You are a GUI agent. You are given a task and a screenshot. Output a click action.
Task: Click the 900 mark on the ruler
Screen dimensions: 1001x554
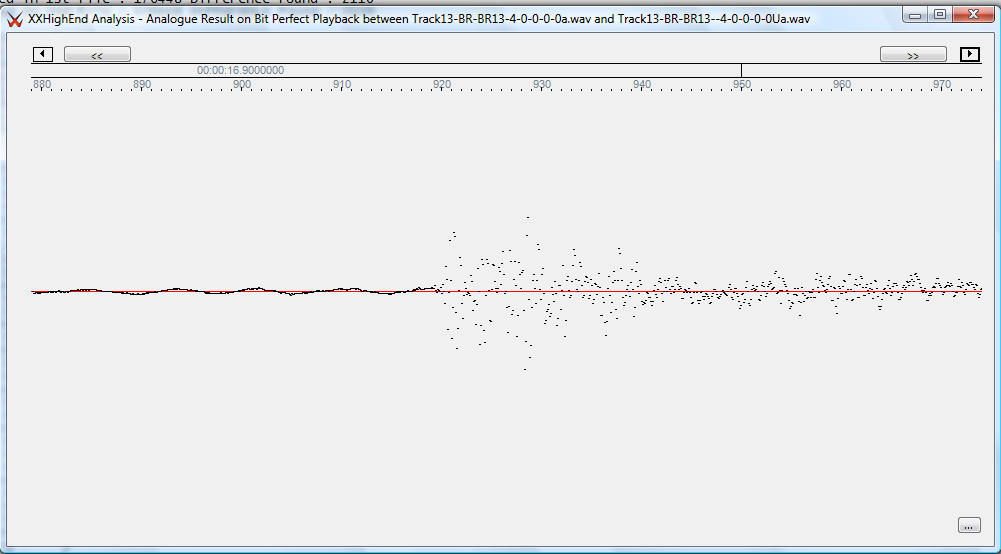tap(241, 84)
